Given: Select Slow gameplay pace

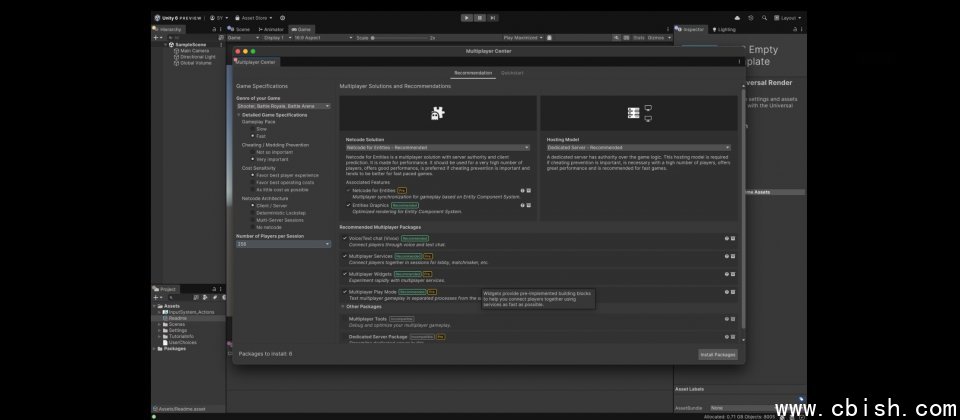Looking at the screenshot, I should pyautogui.click(x=253, y=129).
